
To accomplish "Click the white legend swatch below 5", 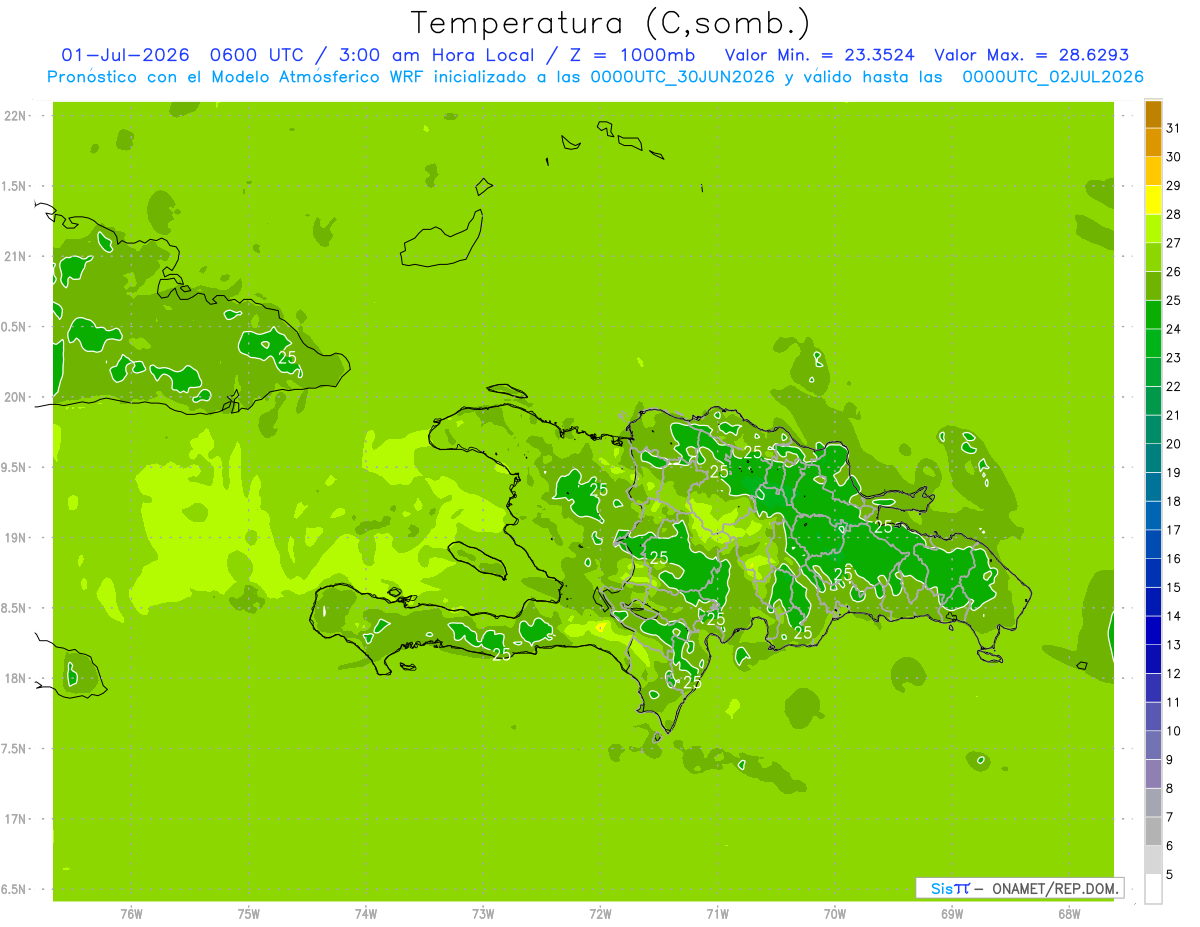I will coord(1153,889).
